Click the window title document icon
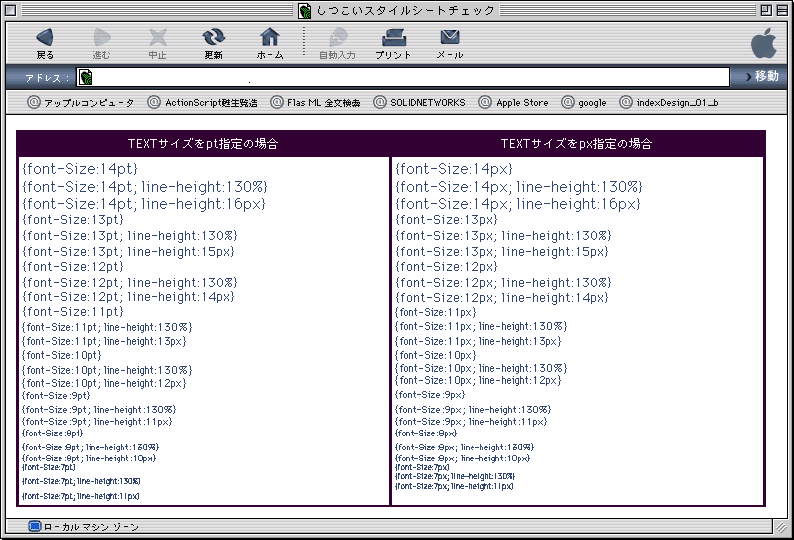Image resolution: width=794 pixels, height=540 pixels. 304,10
